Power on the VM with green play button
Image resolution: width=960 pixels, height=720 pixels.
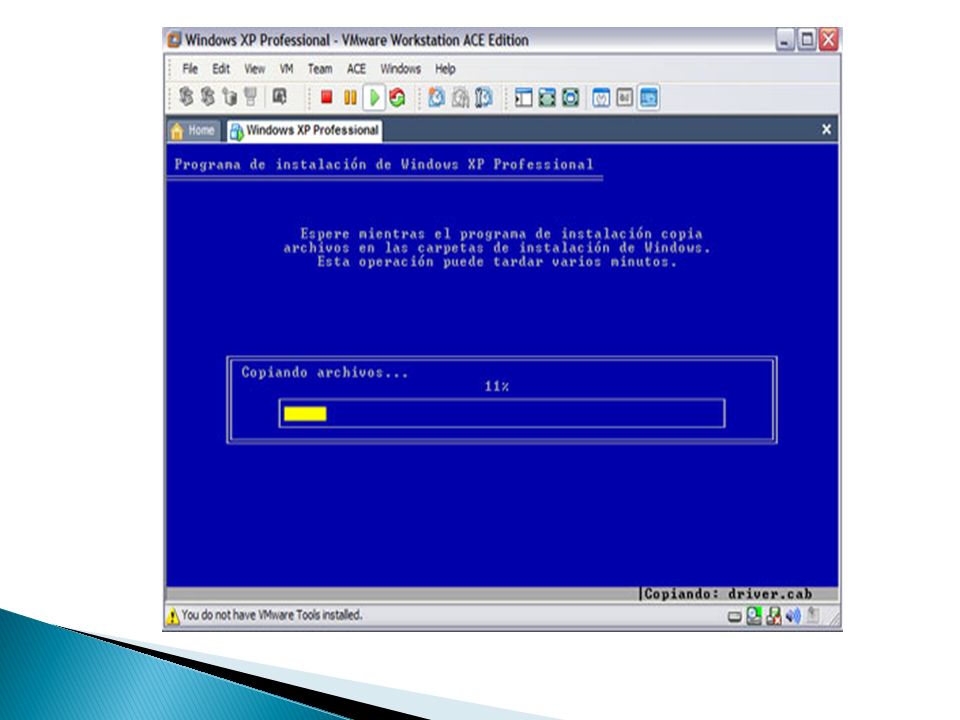point(373,97)
